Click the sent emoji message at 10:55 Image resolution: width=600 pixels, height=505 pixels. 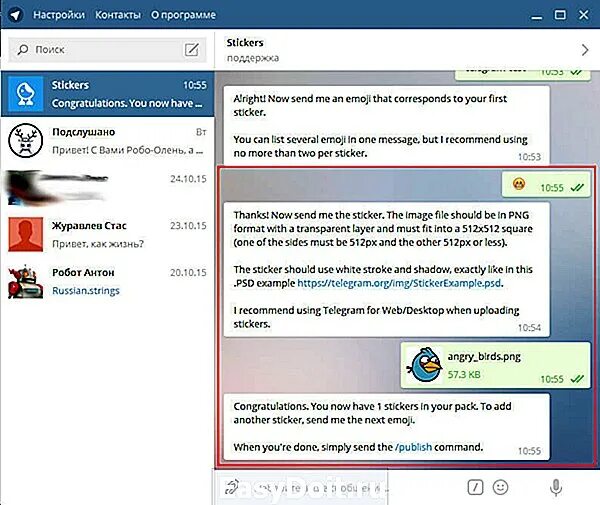point(546,185)
